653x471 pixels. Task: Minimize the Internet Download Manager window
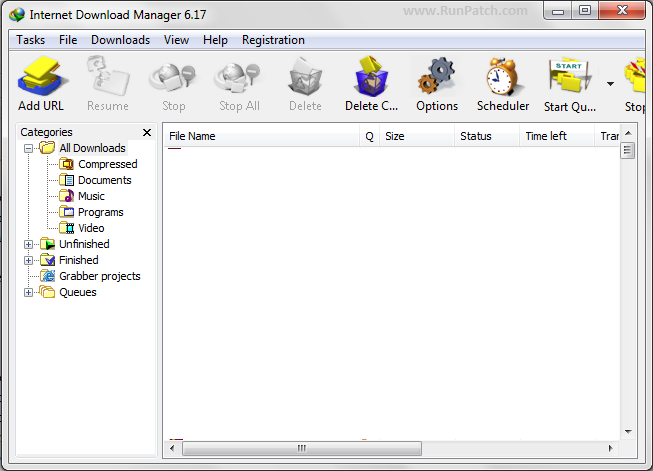pos(558,11)
